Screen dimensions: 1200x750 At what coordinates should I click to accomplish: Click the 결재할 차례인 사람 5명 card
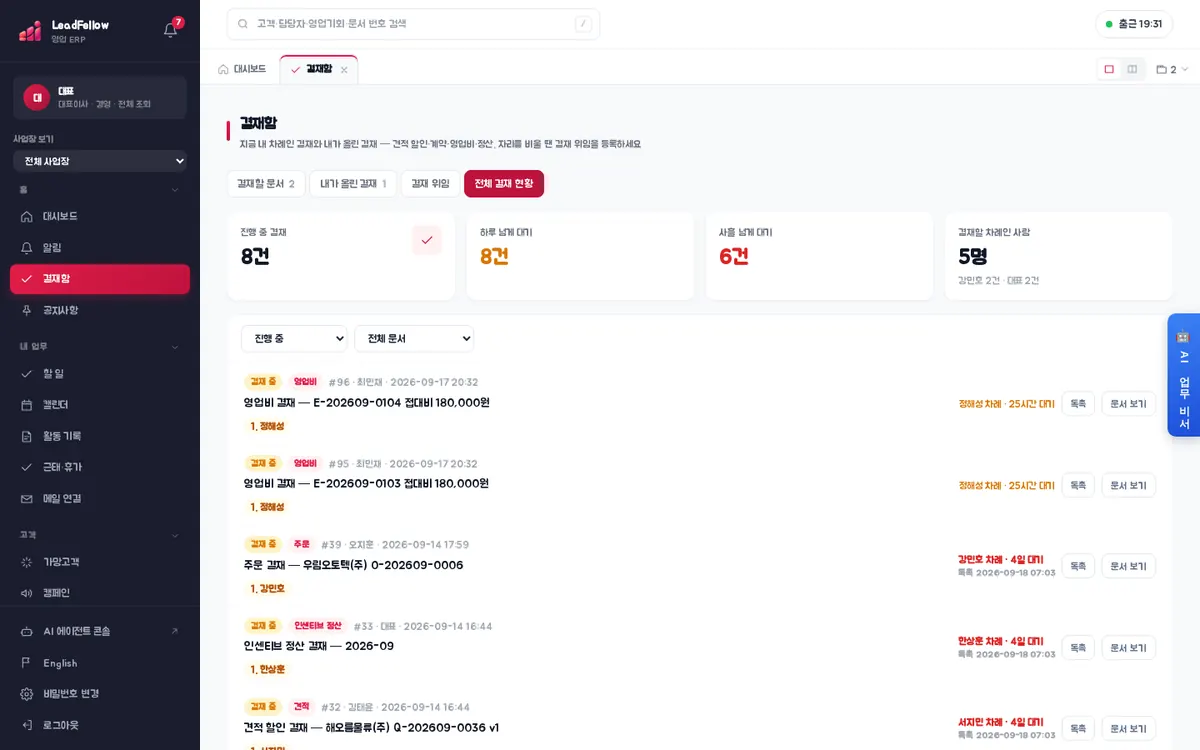pos(1059,256)
